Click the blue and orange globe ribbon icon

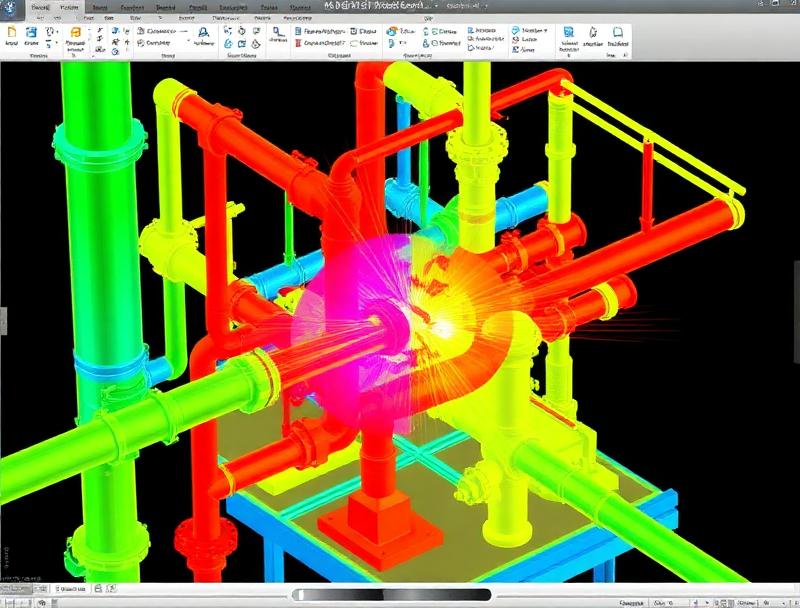[x=392, y=31]
